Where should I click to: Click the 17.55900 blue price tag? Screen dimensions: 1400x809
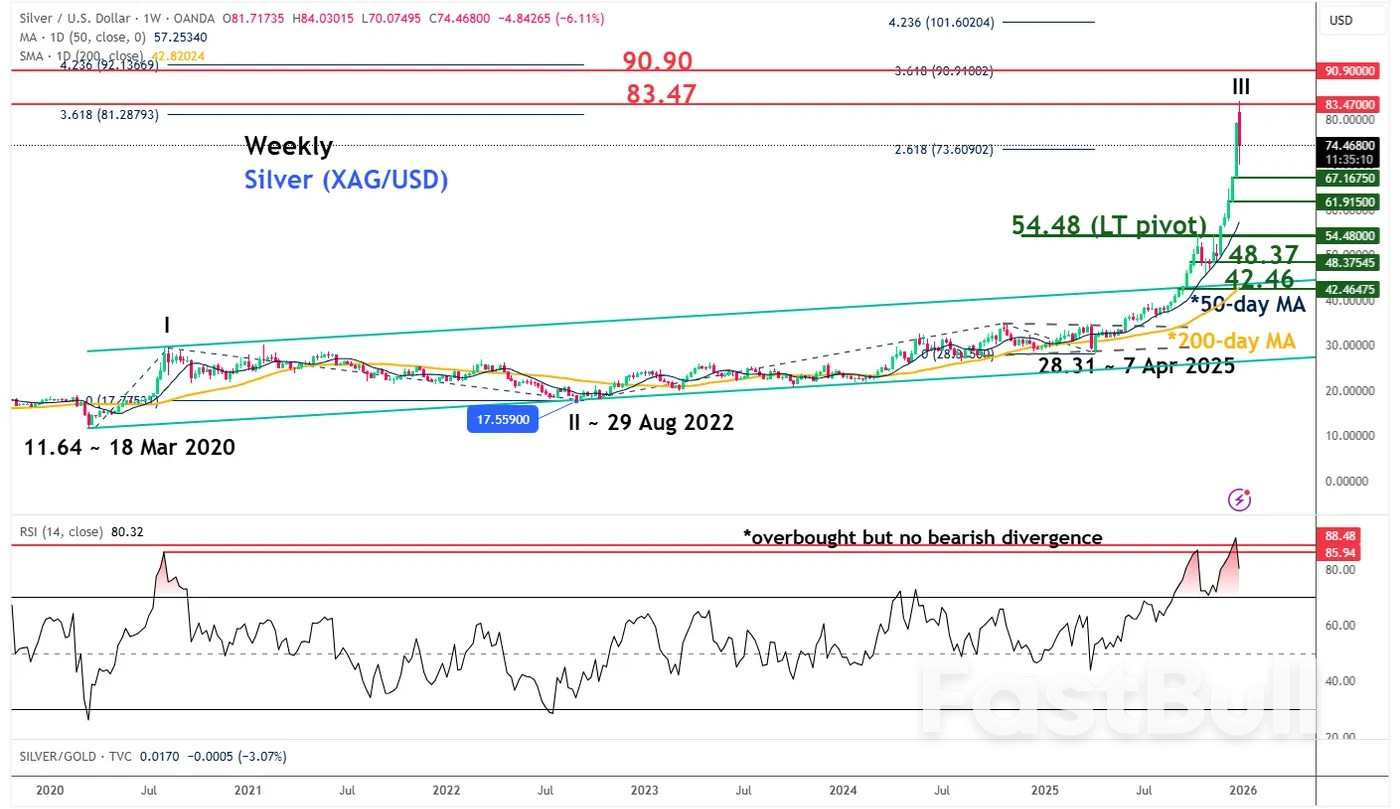pos(502,419)
